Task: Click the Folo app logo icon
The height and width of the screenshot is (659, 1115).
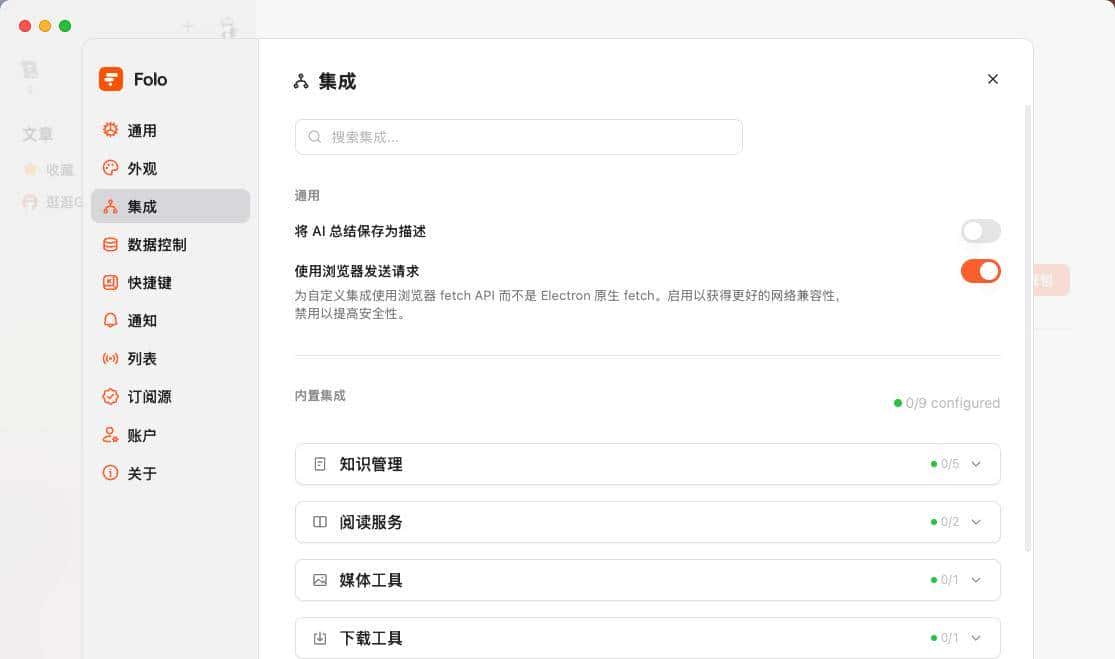Action: pyautogui.click(x=110, y=78)
